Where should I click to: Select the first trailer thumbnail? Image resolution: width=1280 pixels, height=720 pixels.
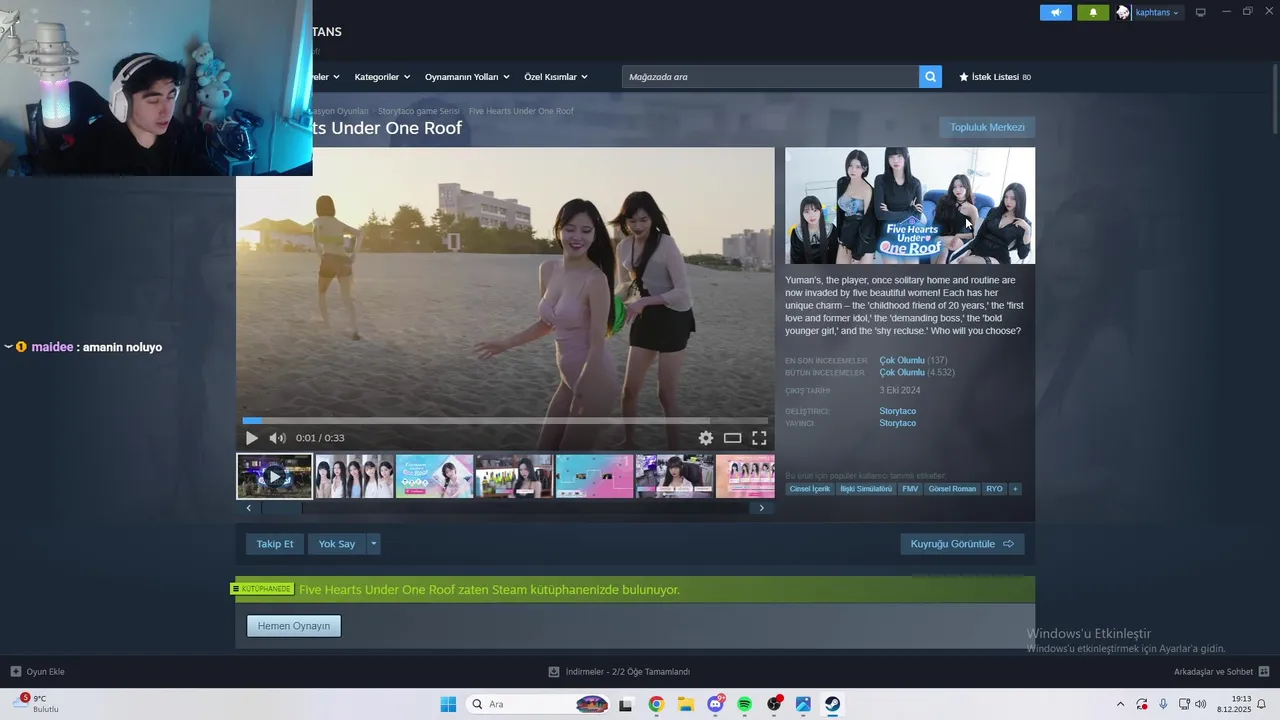(275, 476)
